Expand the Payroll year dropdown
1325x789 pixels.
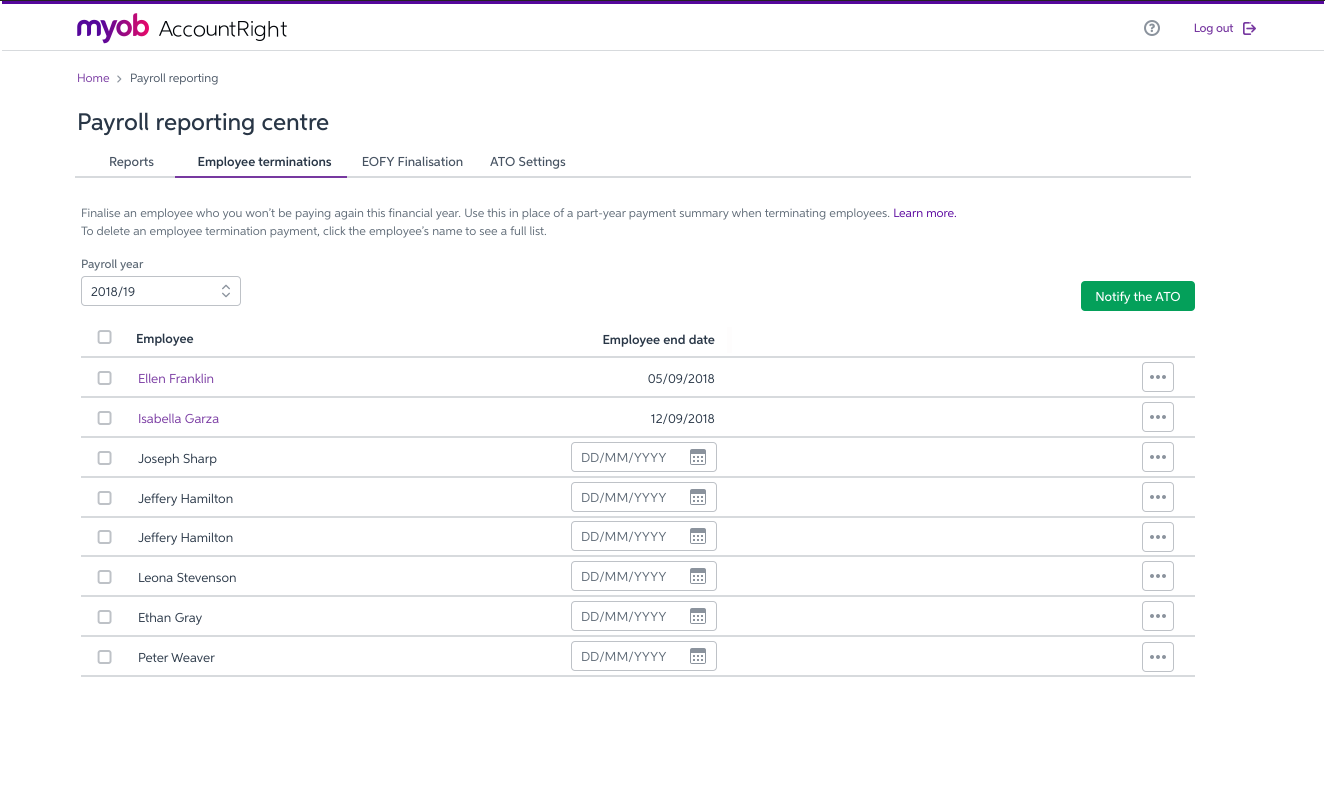click(160, 291)
